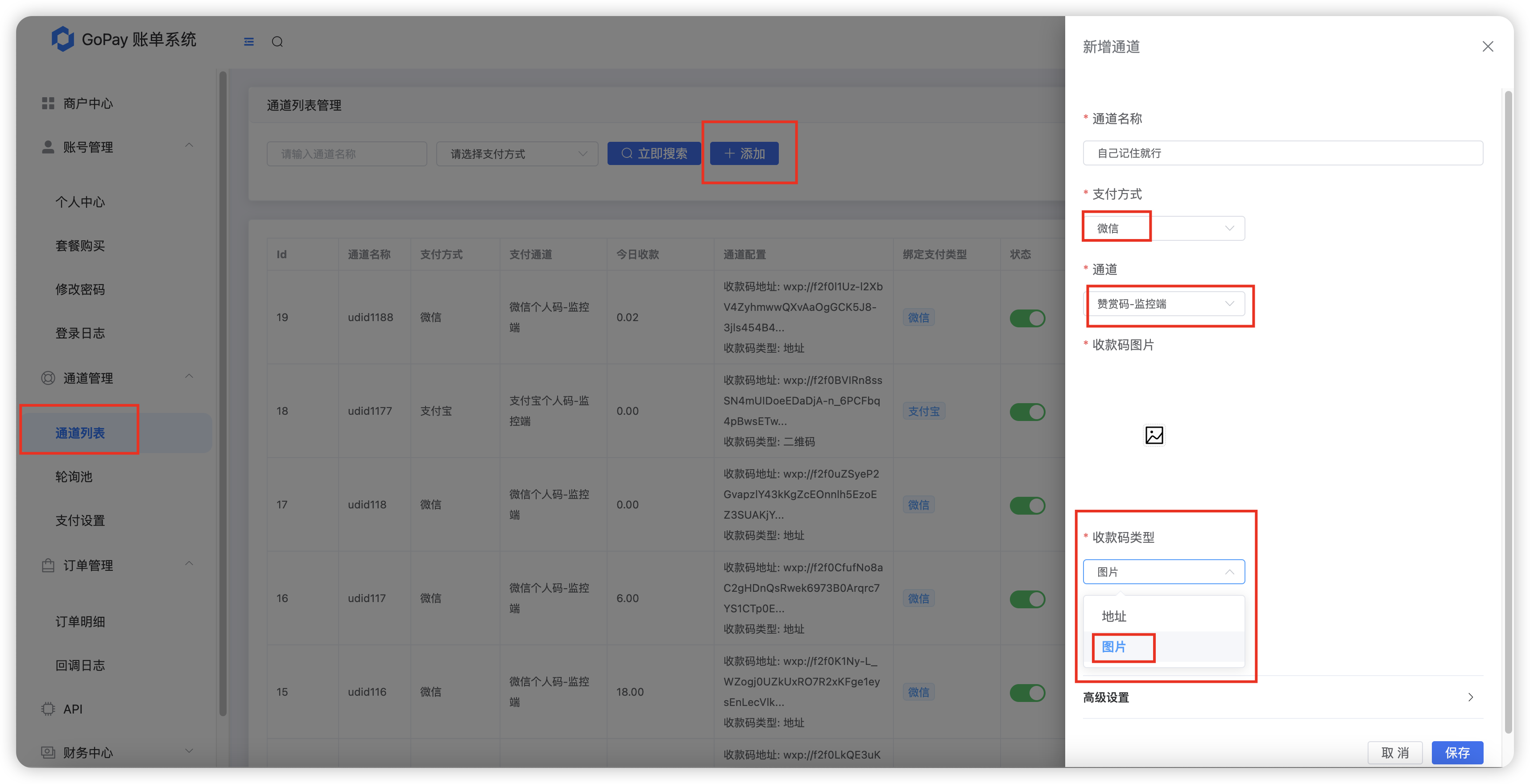Toggle status switch for udid1177 row
This screenshot has height=784, width=1530.
[x=1028, y=412]
